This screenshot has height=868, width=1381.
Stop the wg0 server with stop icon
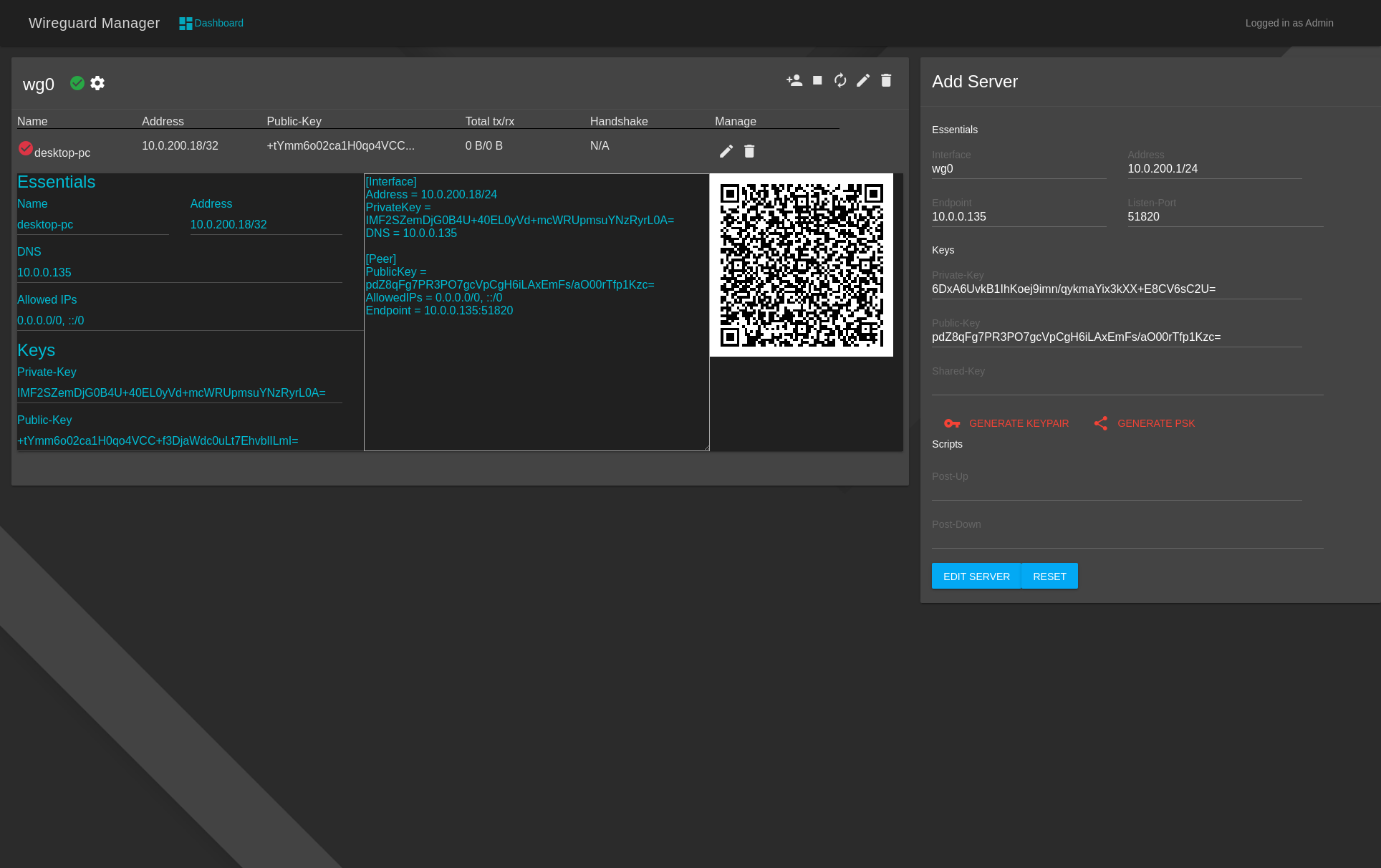pos(817,80)
